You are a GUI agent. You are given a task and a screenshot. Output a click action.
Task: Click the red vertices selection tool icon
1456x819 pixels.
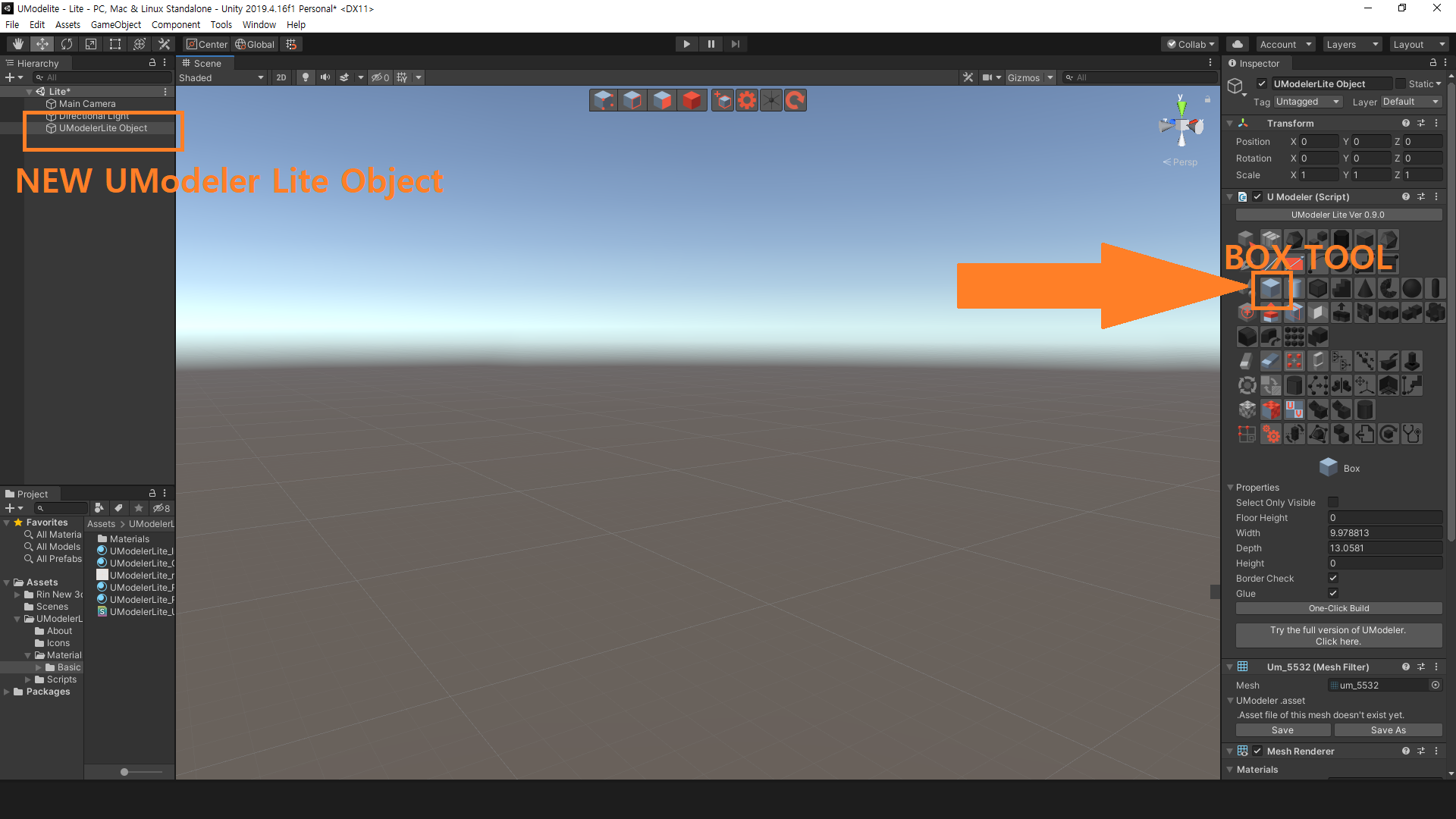1294,361
